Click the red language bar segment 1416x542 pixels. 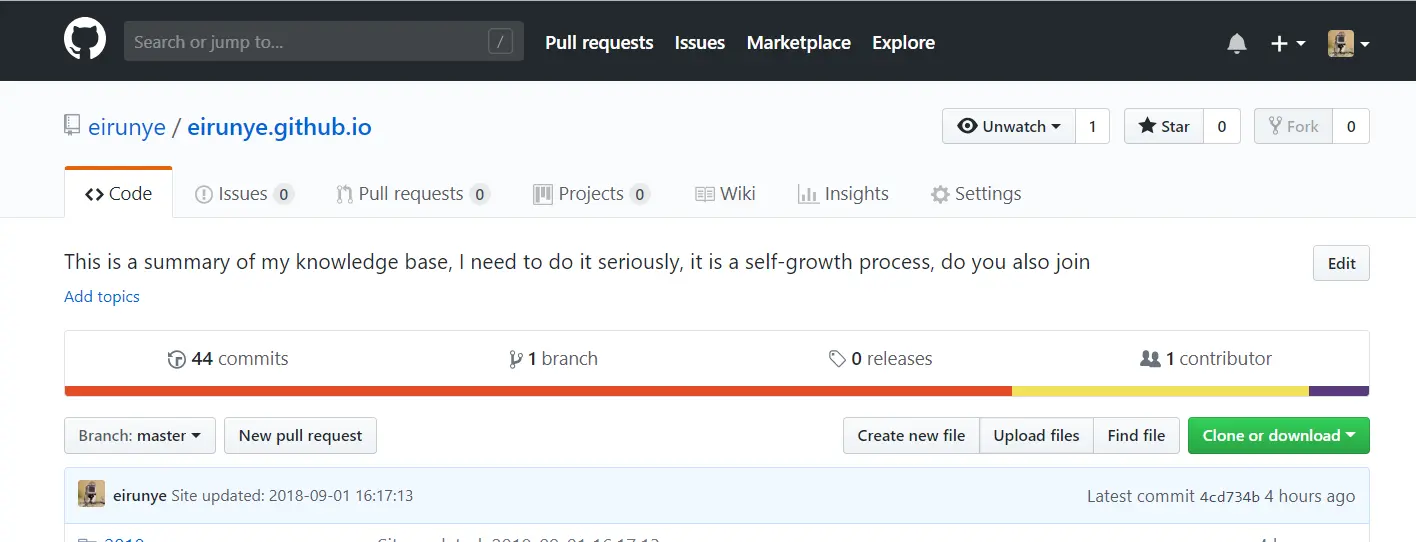(538, 391)
